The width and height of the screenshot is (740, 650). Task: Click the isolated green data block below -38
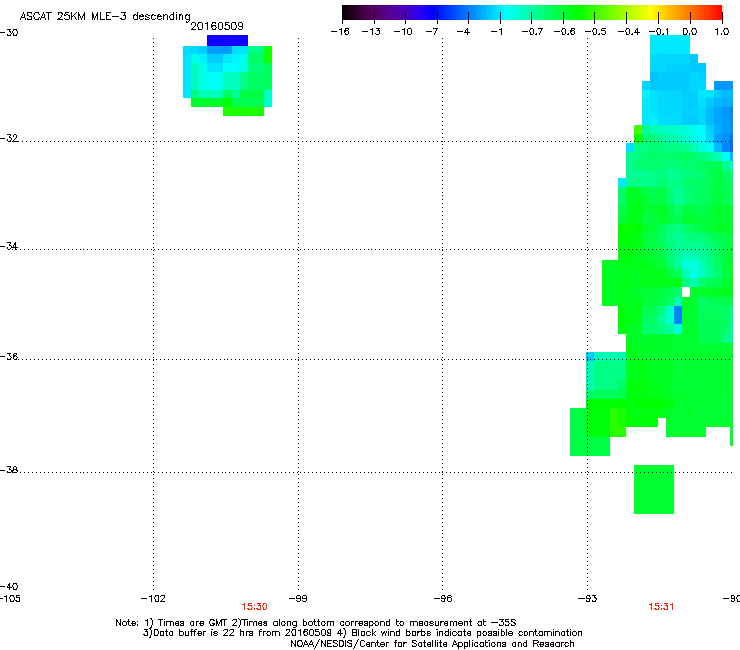[654, 490]
